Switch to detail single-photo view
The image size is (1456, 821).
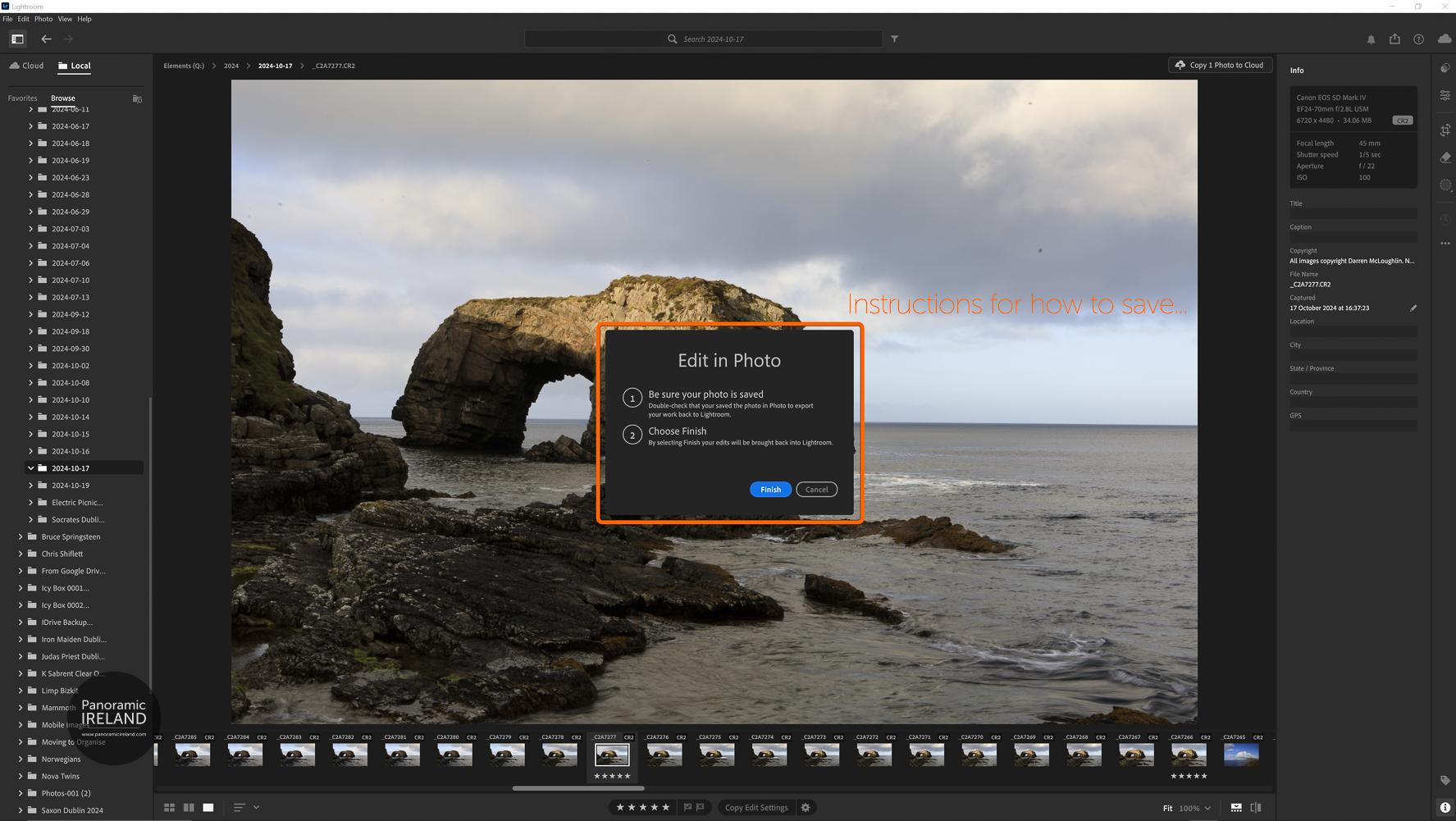click(x=208, y=808)
